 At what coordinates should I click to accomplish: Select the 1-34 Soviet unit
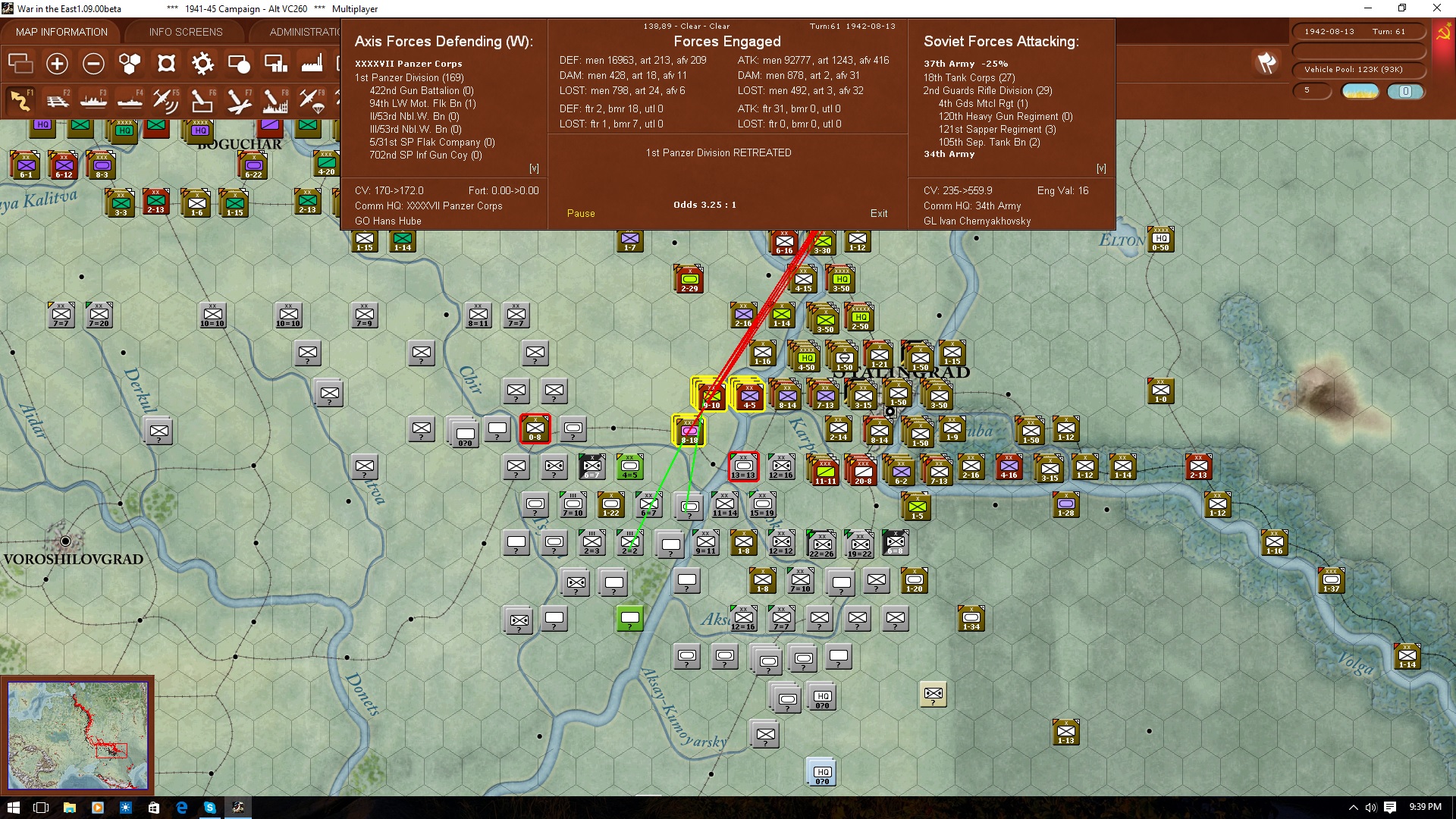tap(971, 618)
